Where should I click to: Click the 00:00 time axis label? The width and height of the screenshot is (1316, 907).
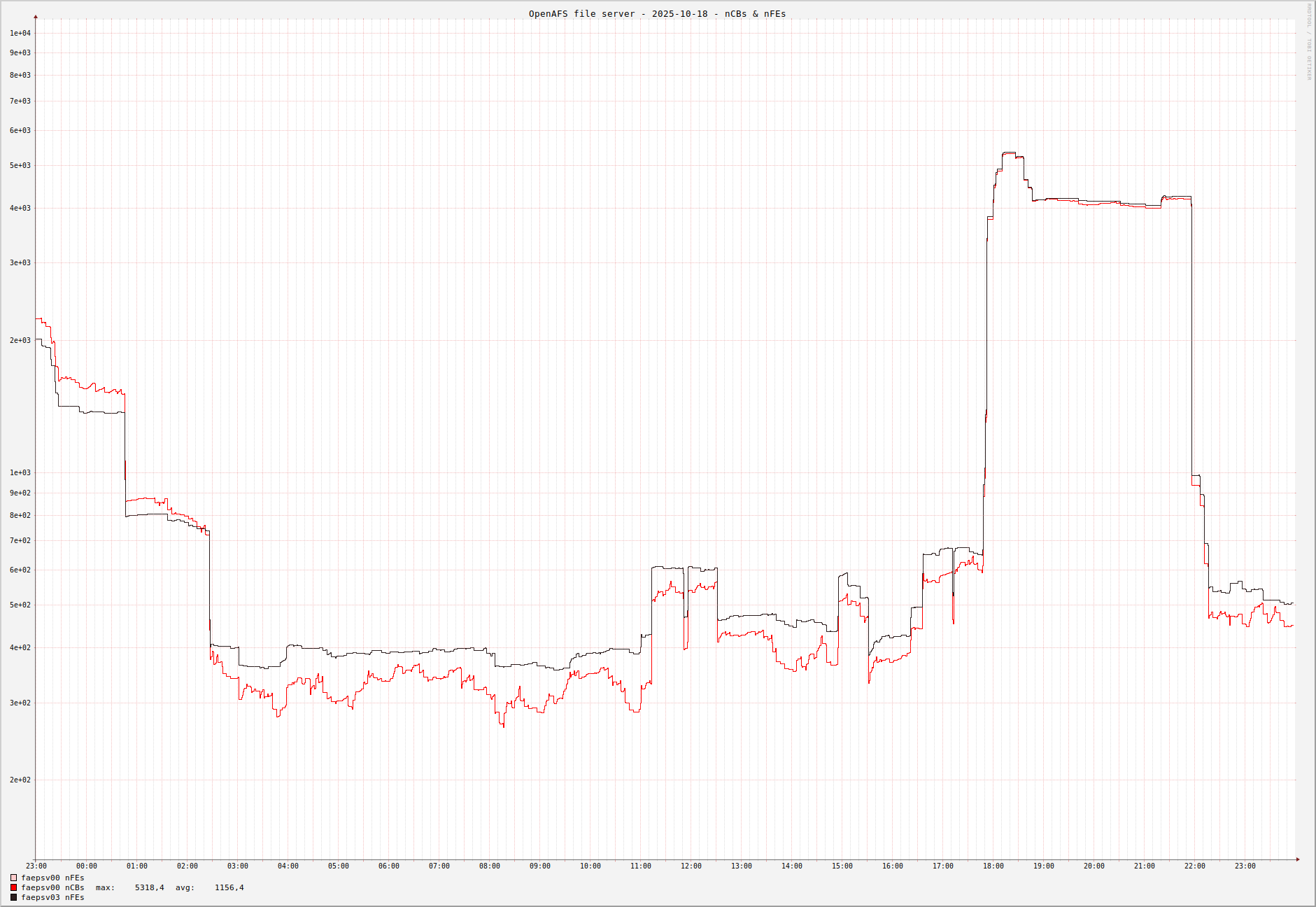87,866
